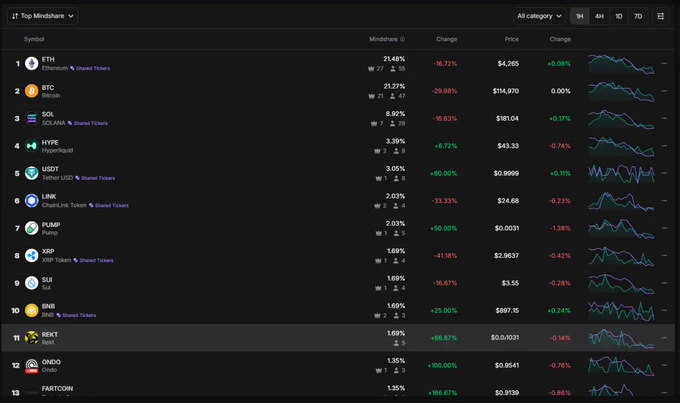Click the ONDO token logo
The height and width of the screenshot is (403, 680).
click(31, 365)
